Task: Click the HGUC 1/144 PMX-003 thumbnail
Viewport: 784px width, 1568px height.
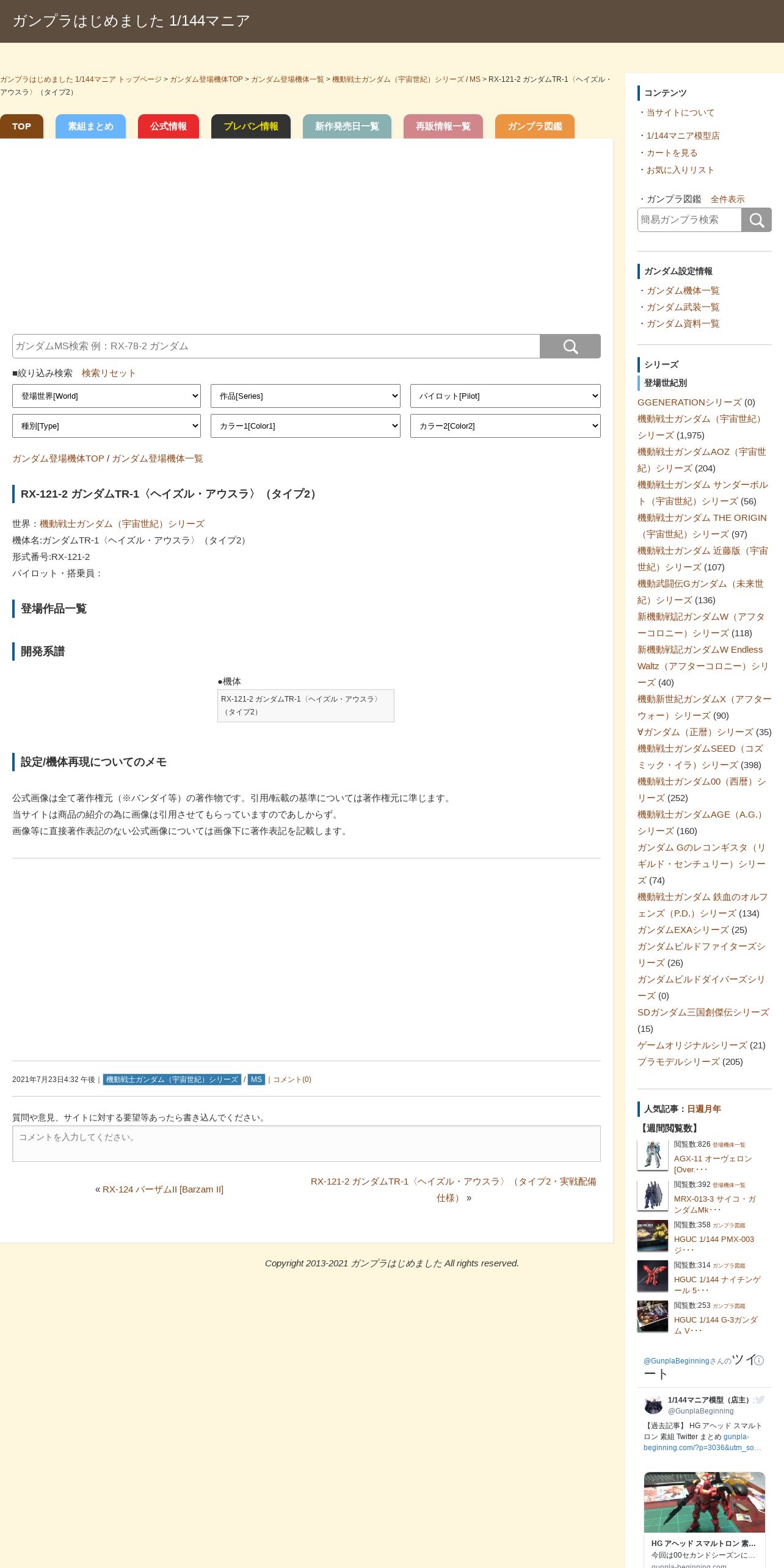Action: point(653,1236)
